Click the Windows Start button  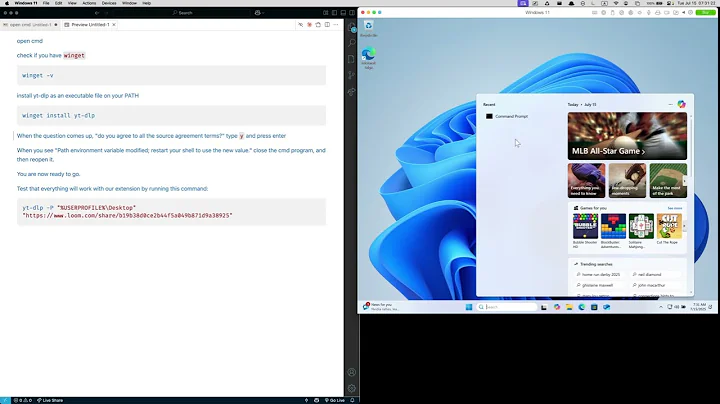(x=469, y=307)
